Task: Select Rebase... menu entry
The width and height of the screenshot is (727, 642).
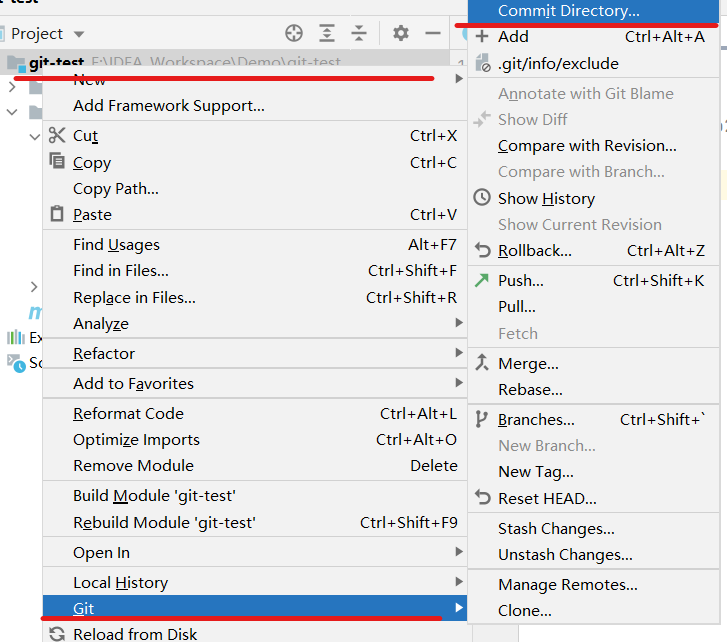Action: click(x=593, y=389)
